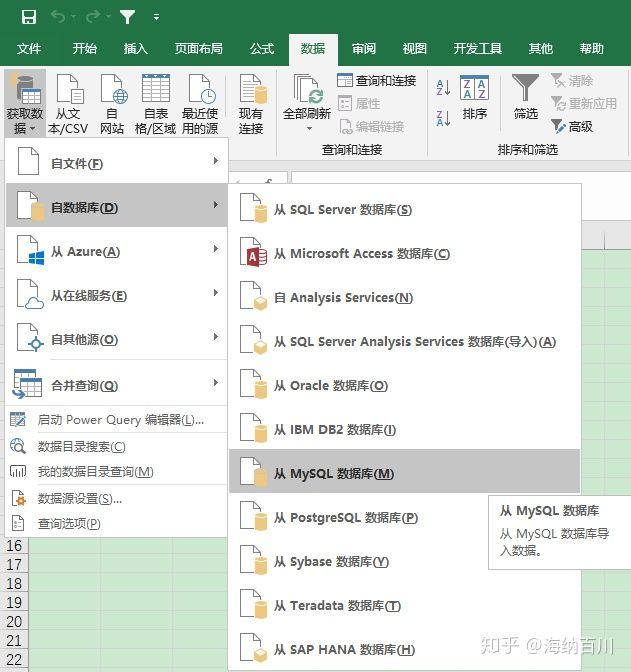Choose 从 Sybase 数据库(Y)
Image resolution: width=631 pixels, height=672 pixels.
tap(404, 561)
